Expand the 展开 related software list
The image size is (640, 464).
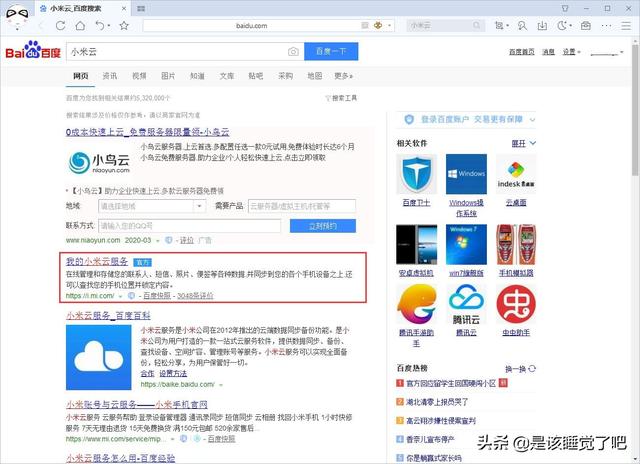click(524, 143)
